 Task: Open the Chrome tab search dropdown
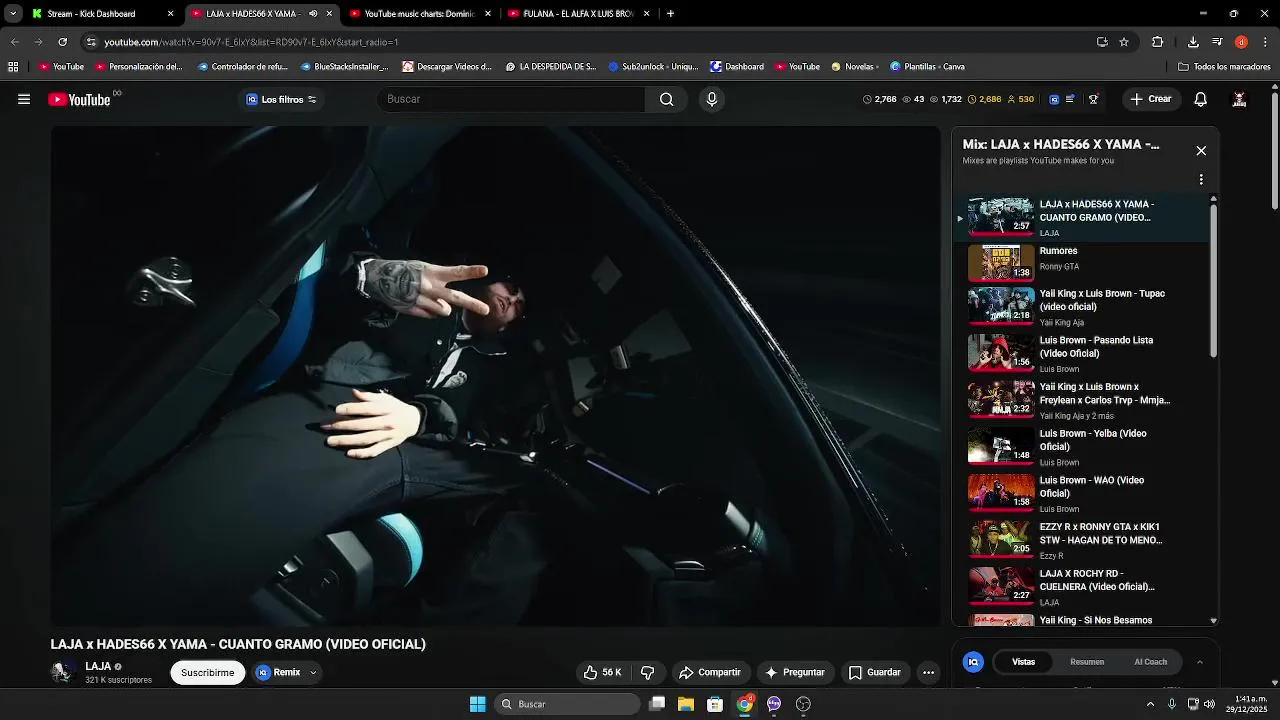[13, 14]
